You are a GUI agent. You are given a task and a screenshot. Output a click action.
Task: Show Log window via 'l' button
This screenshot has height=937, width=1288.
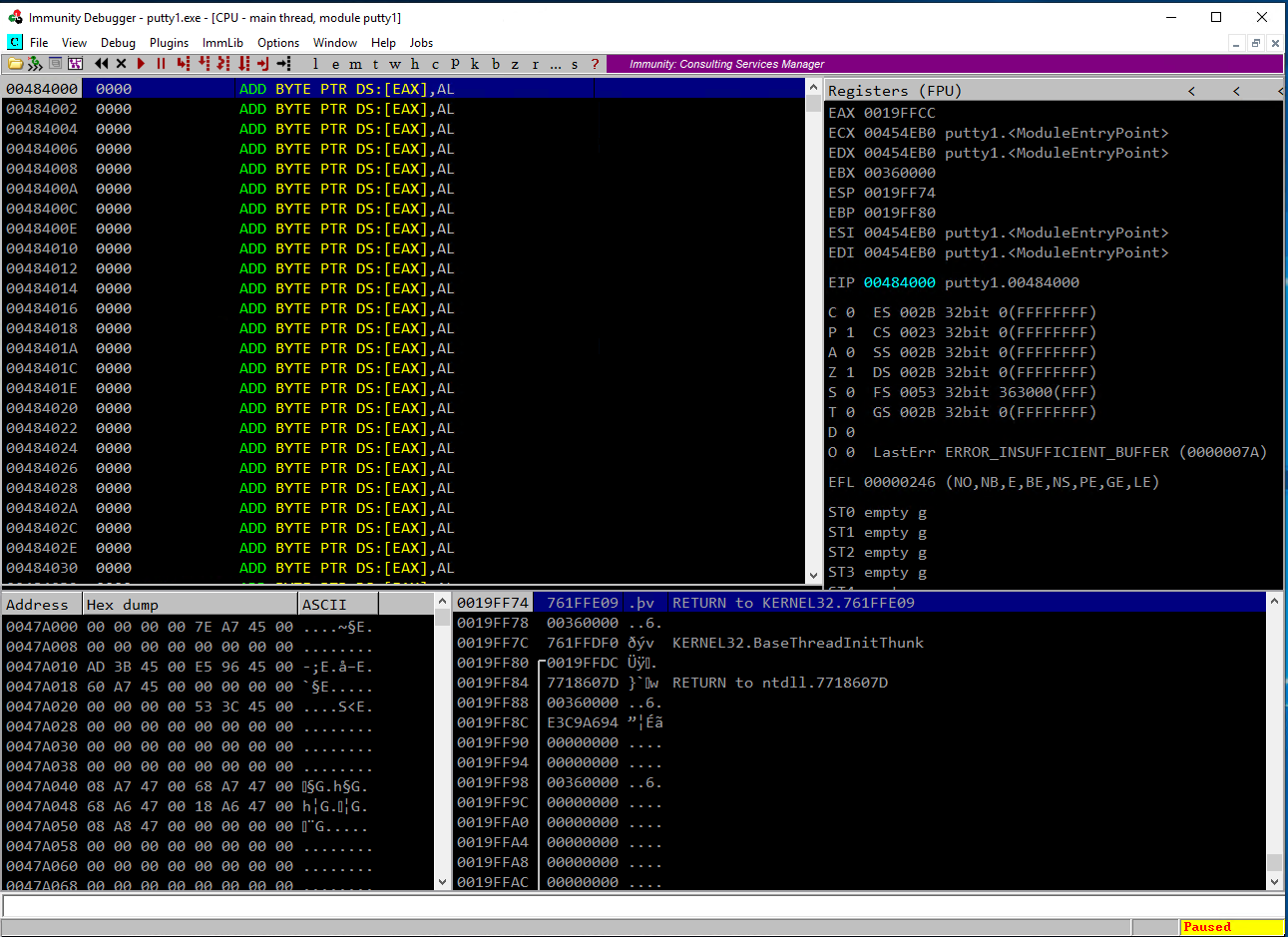(x=315, y=64)
